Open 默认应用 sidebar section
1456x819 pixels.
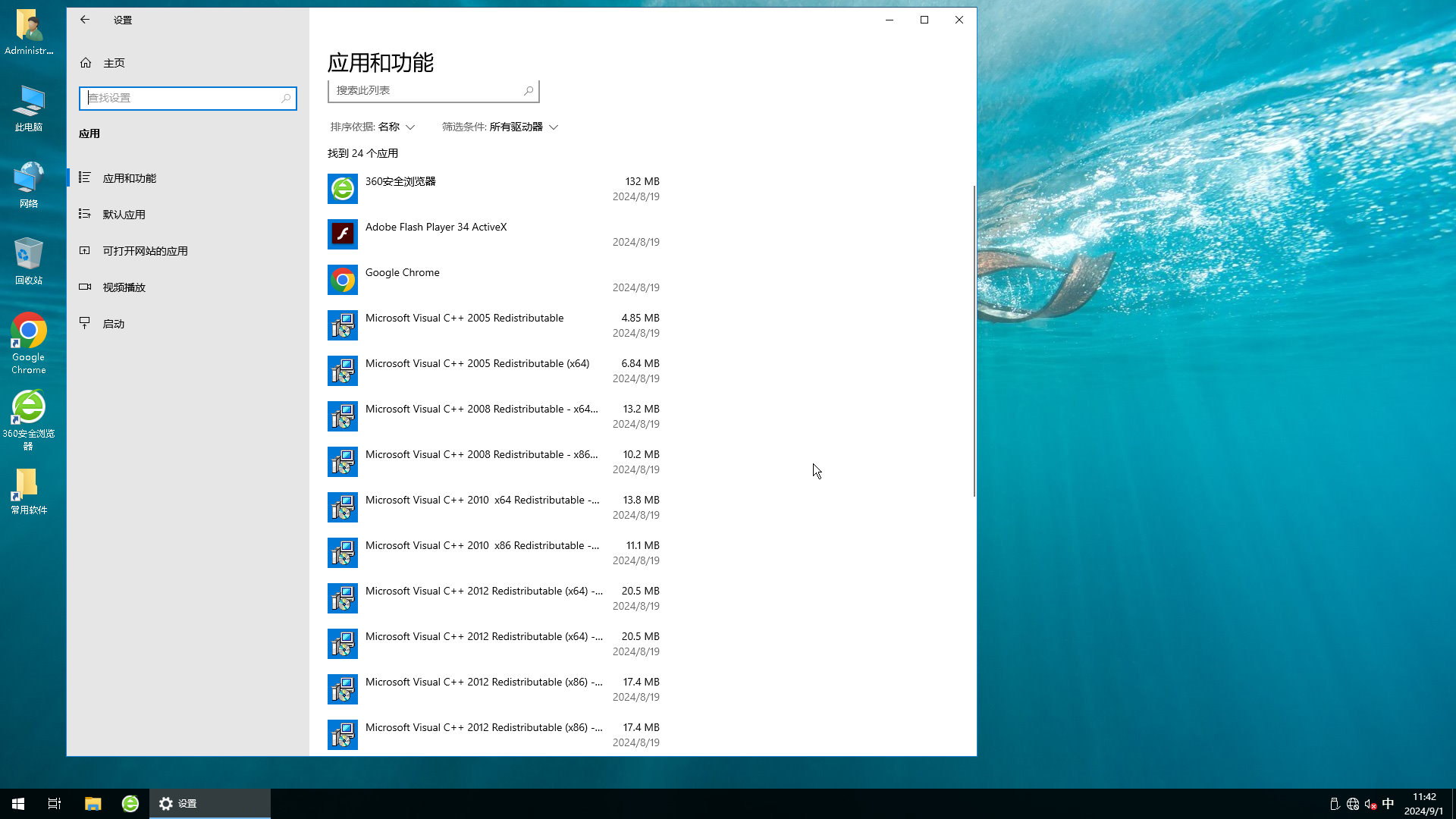[188, 215]
